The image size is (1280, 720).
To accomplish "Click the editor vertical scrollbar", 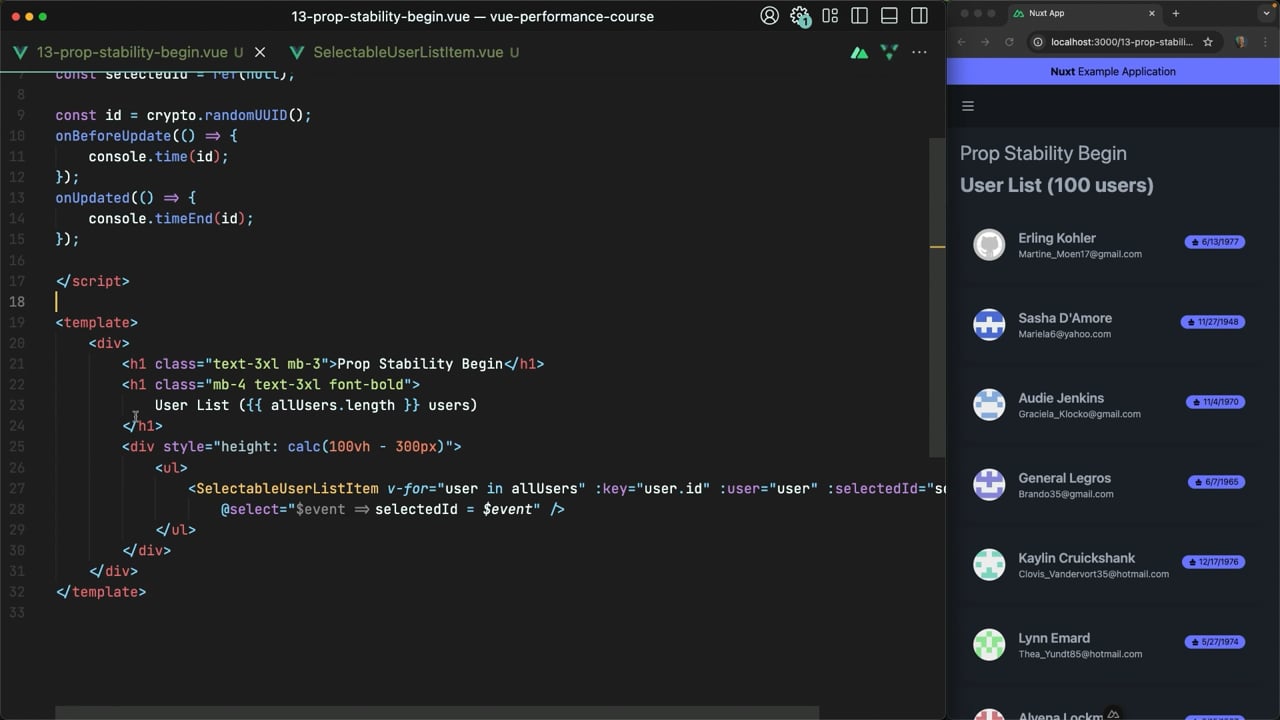I will tap(937, 297).
